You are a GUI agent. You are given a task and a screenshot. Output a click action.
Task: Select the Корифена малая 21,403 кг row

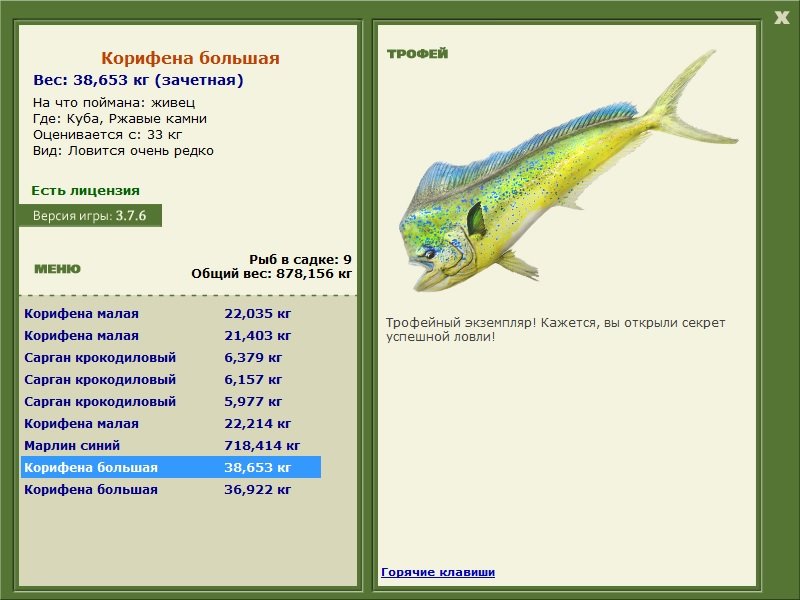(x=171, y=336)
